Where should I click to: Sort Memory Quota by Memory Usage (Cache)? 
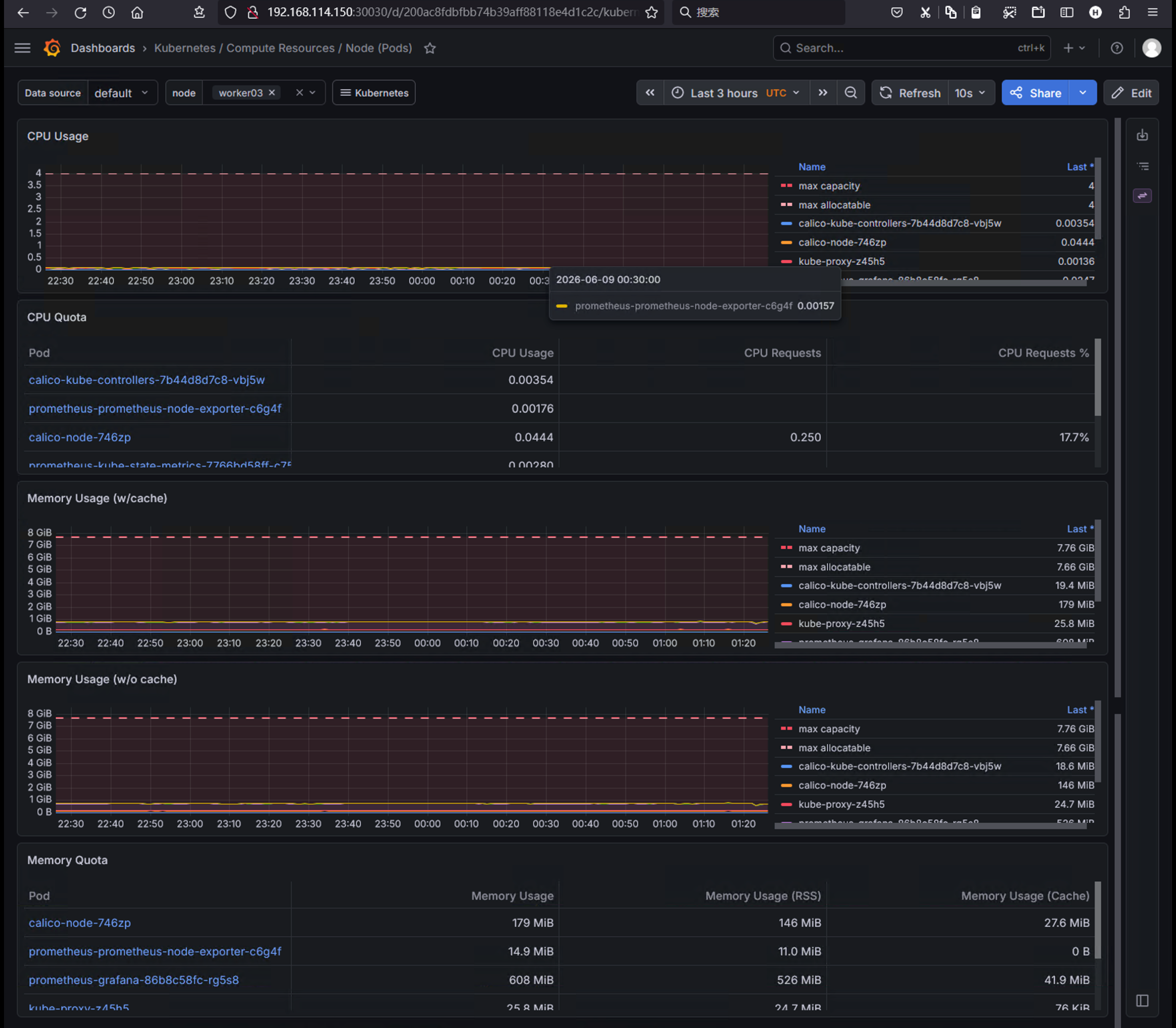1025,896
